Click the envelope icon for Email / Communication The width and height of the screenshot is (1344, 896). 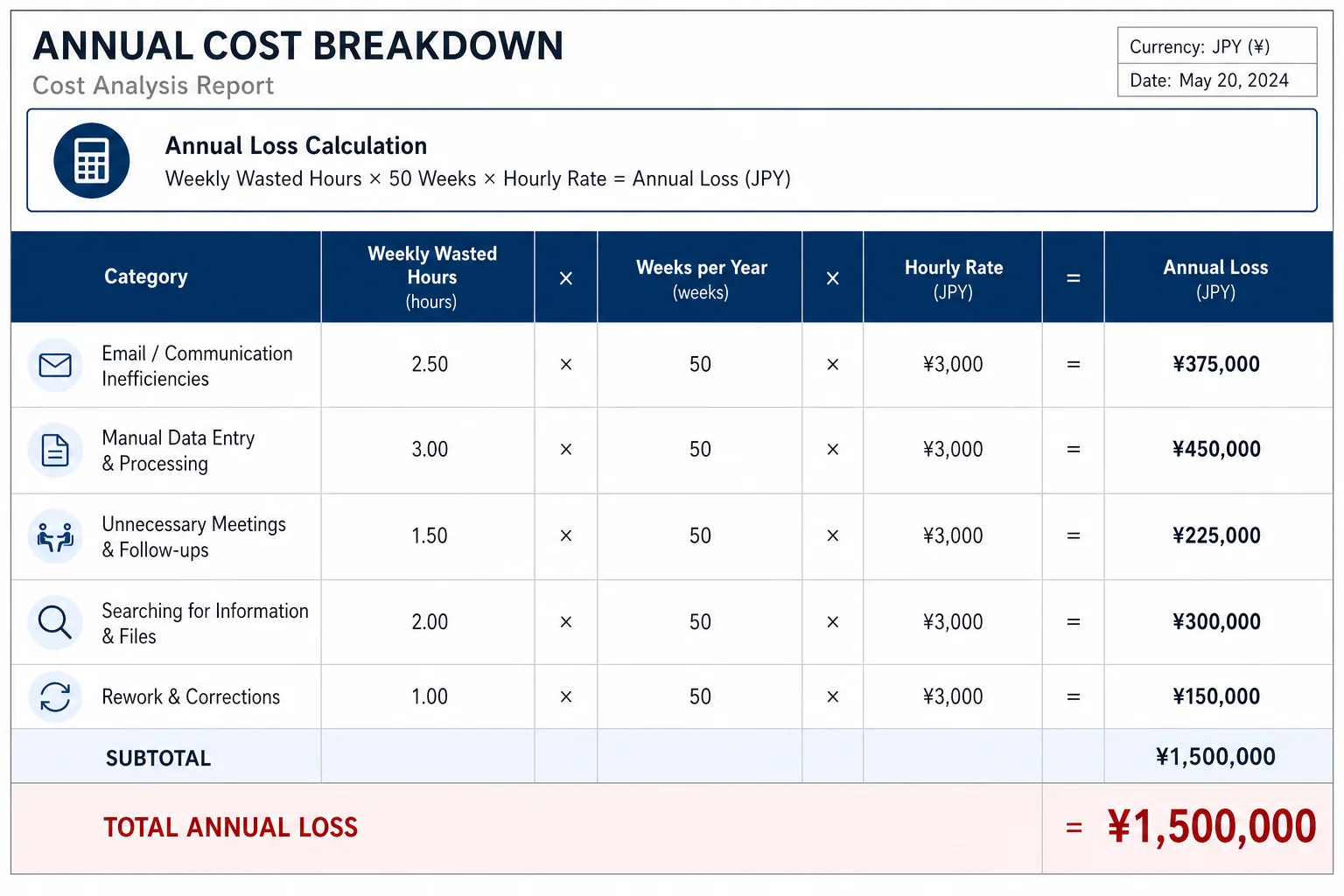click(x=55, y=365)
